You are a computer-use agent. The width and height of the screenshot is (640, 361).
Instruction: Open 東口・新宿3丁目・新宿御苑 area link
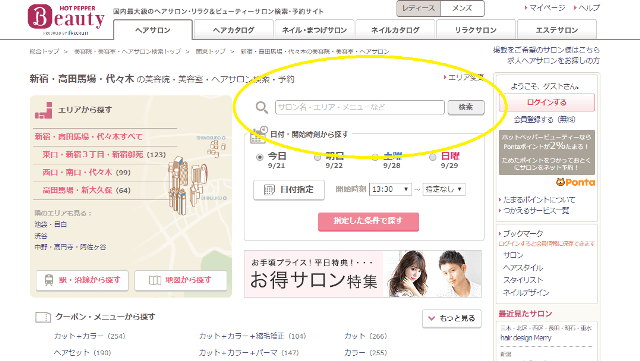coord(93,154)
